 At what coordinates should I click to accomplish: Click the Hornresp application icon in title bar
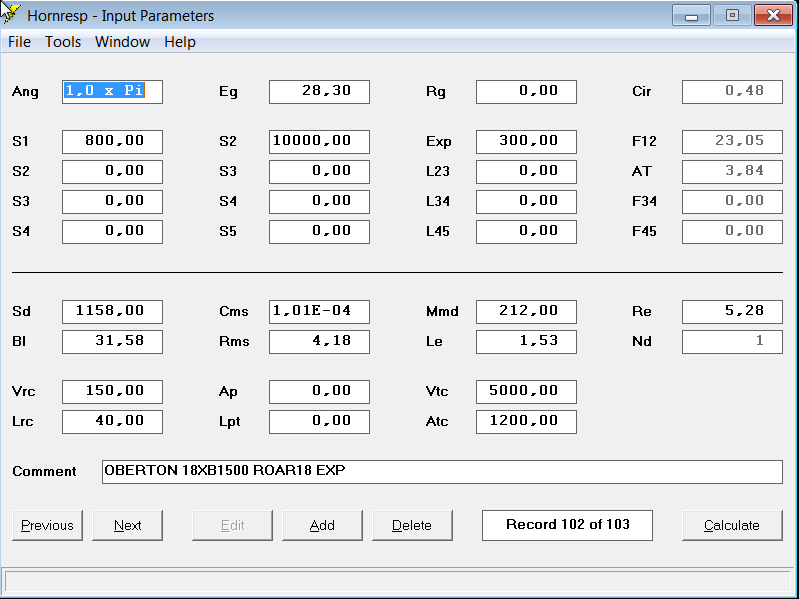point(11,14)
